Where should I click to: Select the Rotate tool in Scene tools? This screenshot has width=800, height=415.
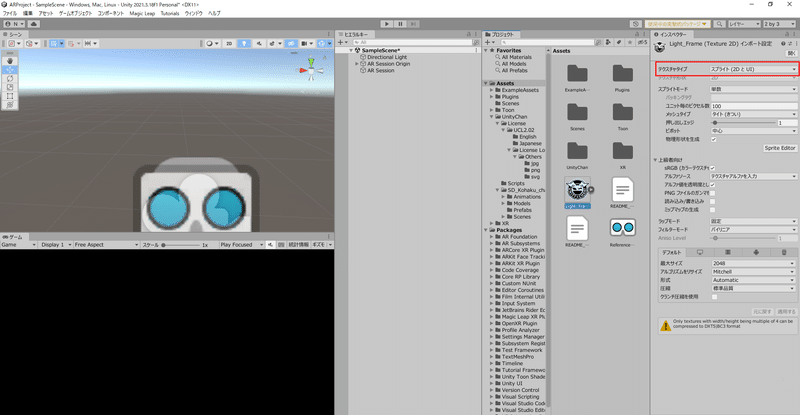pyautogui.click(x=10, y=78)
